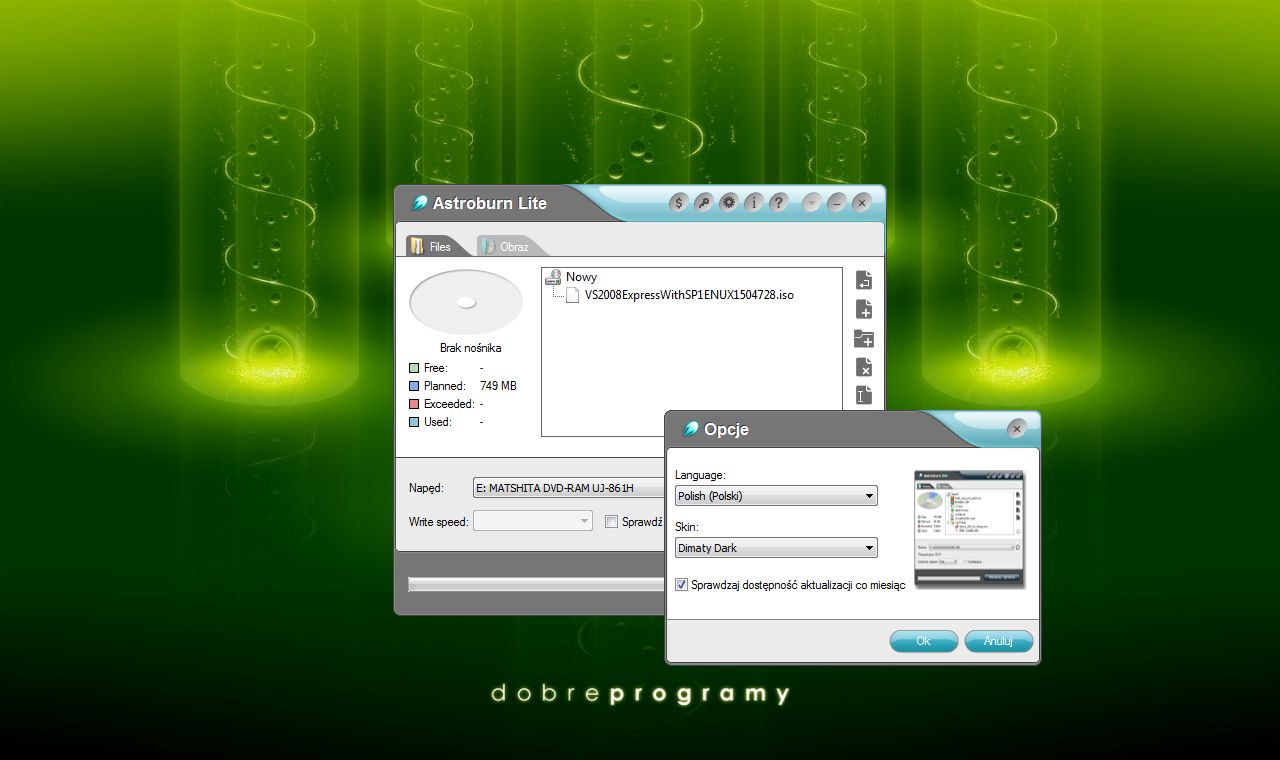Click the add file icon
This screenshot has height=760, width=1280.
coord(864,309)
